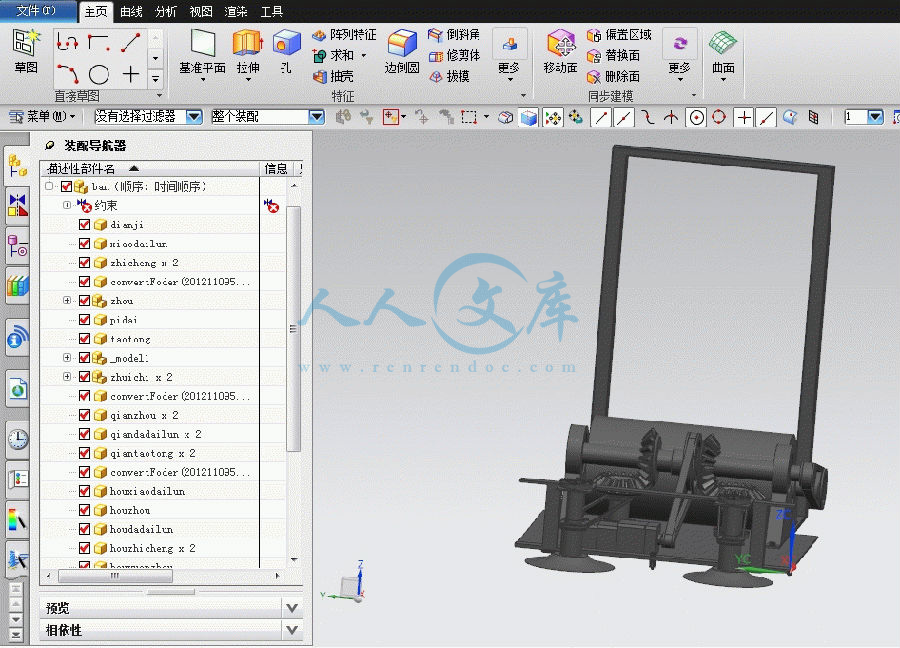Uncheck the xiaodailun component checkbox
Image resolution: width=900 pixels, height=648 pixels.
click(84, 243)
